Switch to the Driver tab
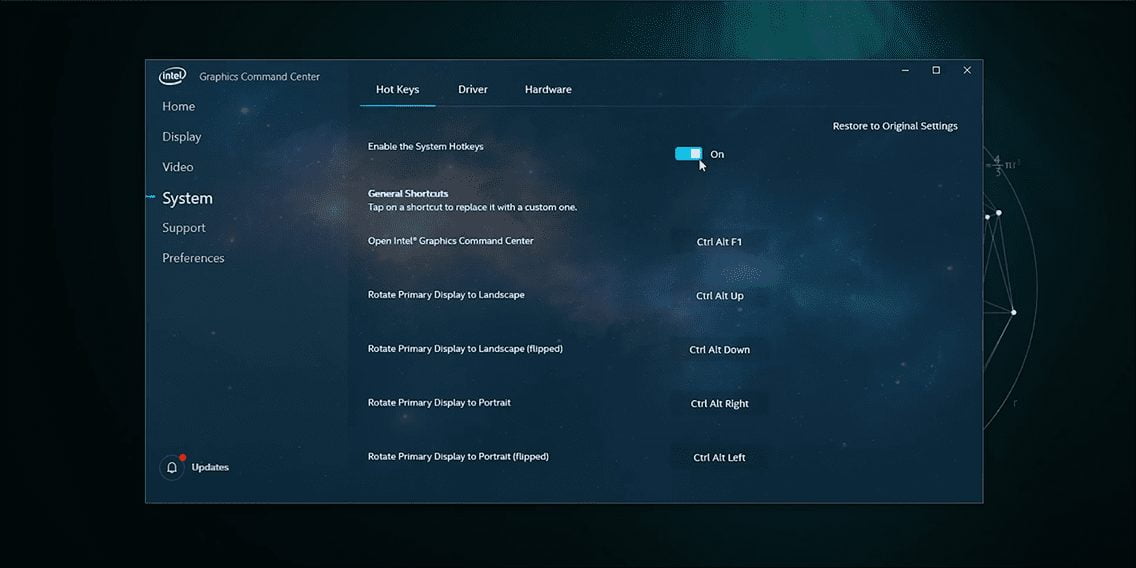This screenshot has height=568, width=1136. point(473,90)
